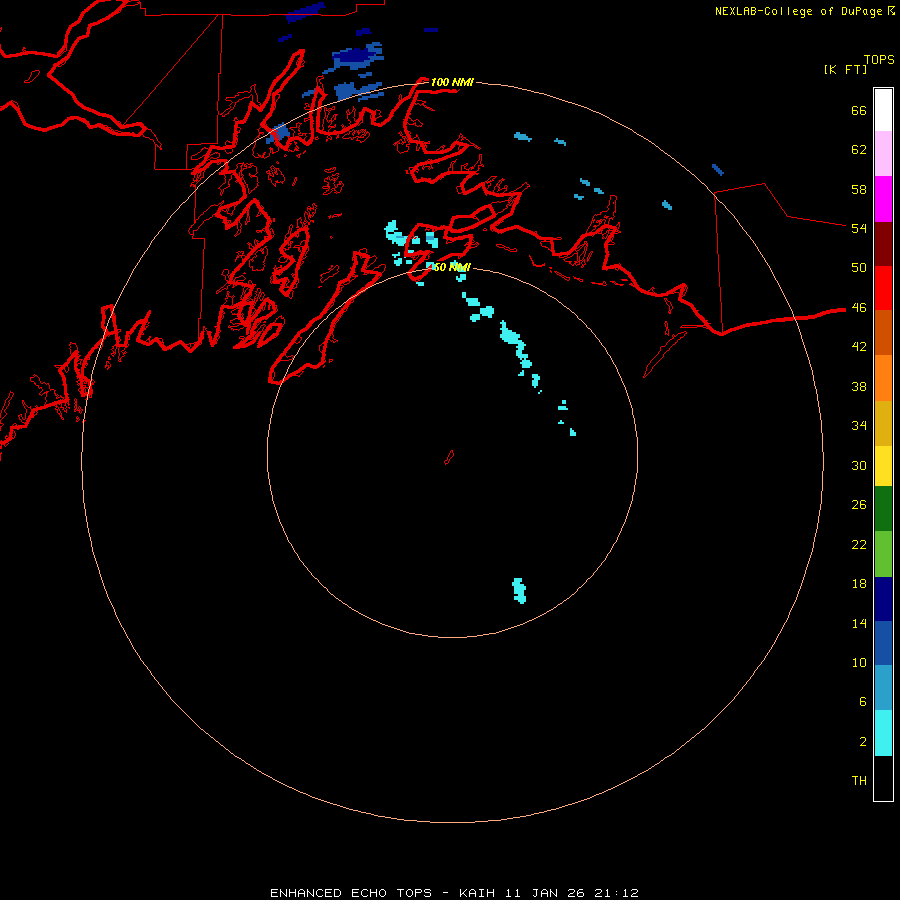
Task: Select the light green legend swatch
Action: [x=883, y=554]
